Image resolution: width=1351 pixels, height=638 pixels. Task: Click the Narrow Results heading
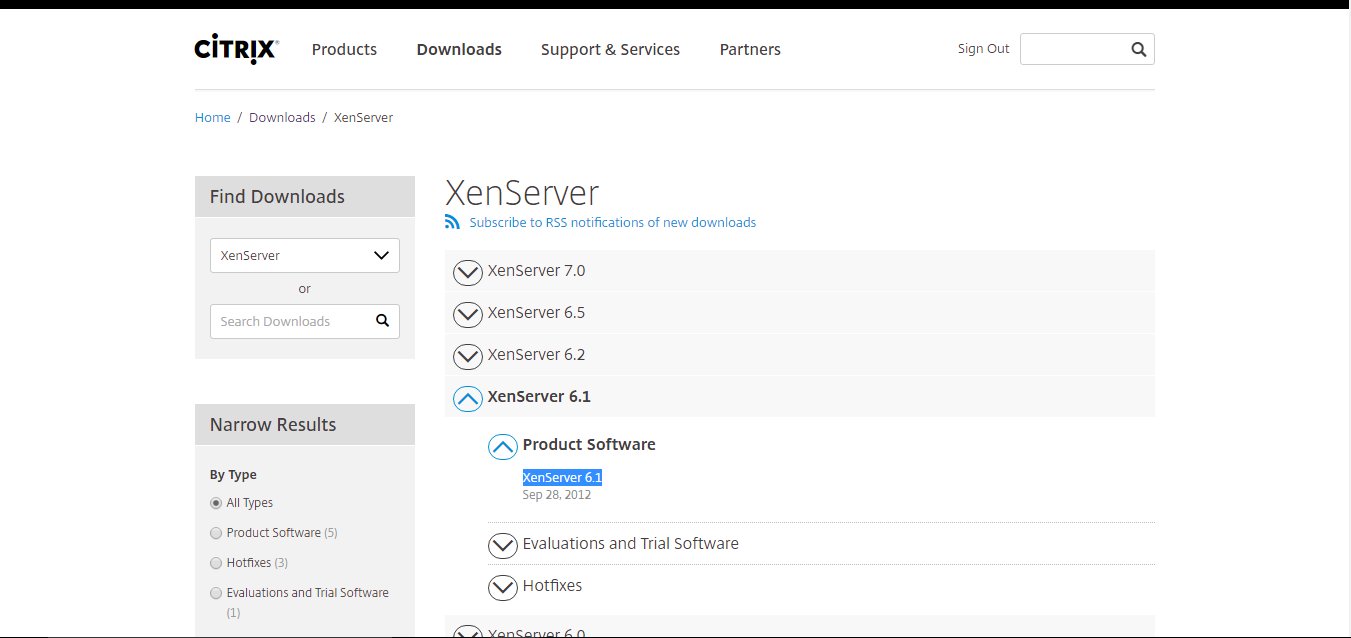(x=273, y=425)
